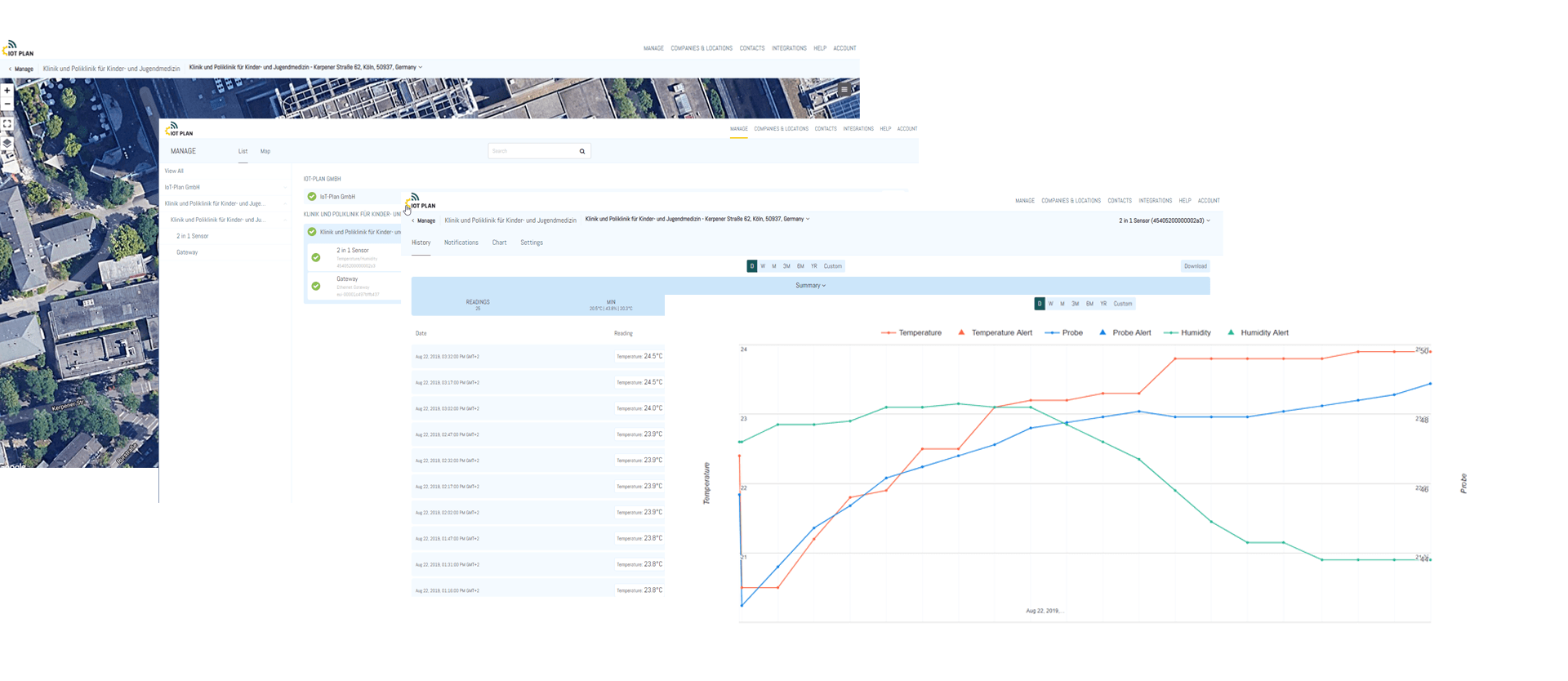Open Account in History window nav
The width and height of the screenshot is (1568, 681).
(x=1209, y=201)
